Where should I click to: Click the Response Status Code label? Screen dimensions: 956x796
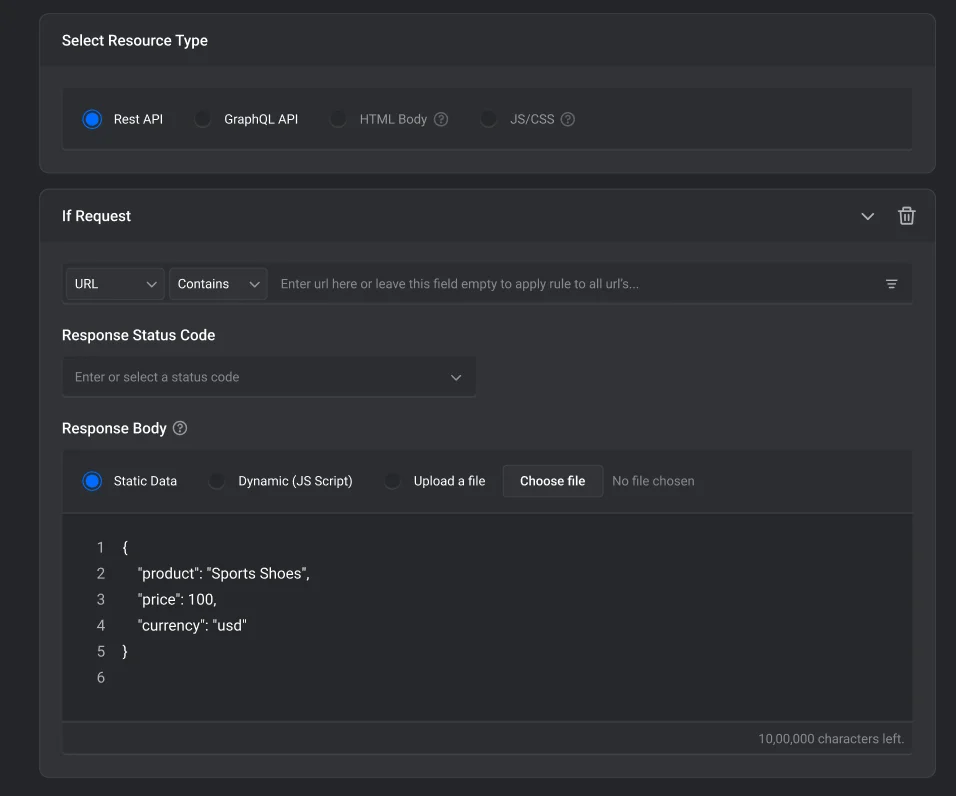click(138, 335)
